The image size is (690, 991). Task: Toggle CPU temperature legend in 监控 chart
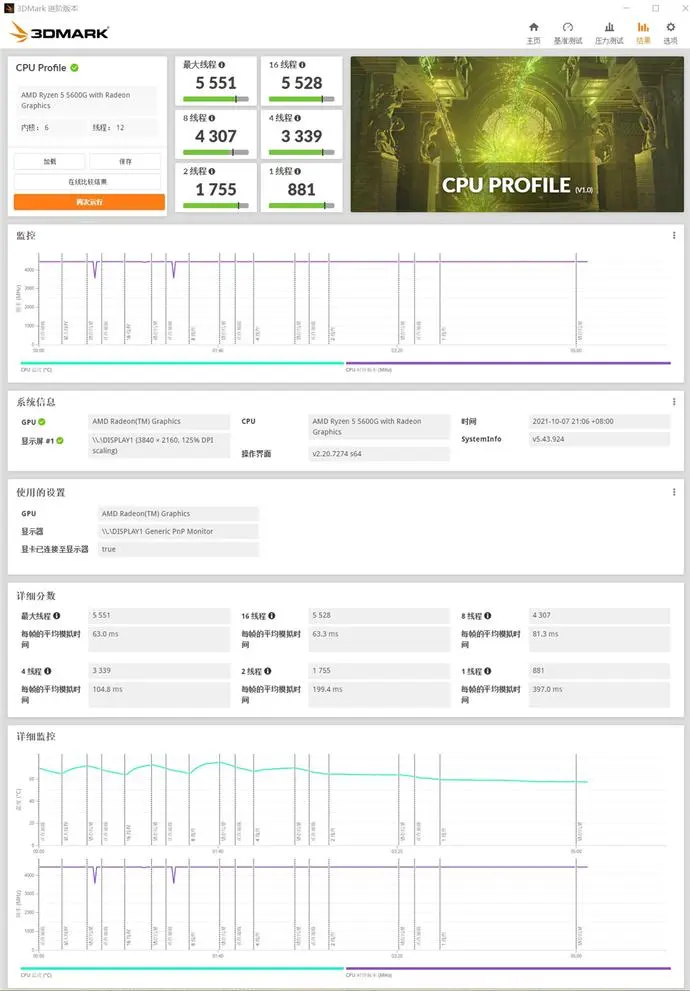click(x=182, y=366)
